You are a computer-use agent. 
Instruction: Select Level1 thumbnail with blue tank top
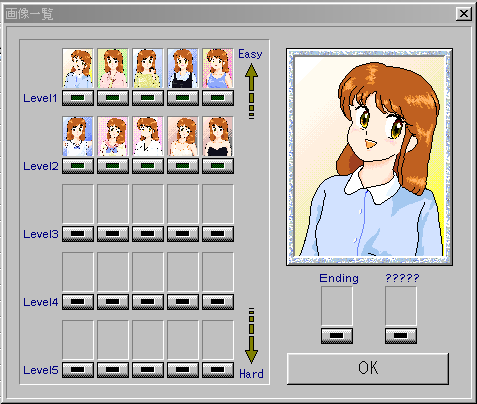coord(218,68)
